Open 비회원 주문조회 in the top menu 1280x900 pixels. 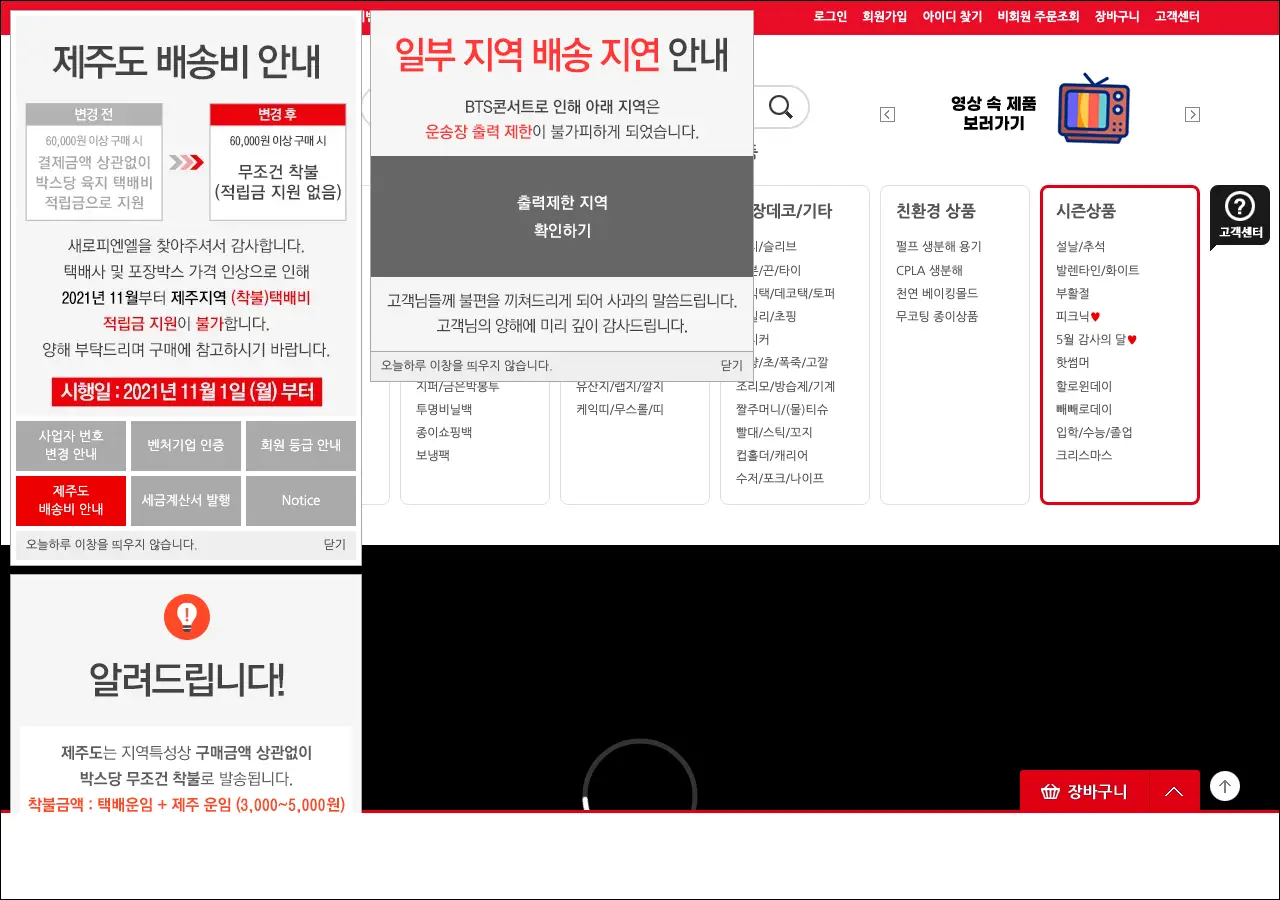pos(1038,16)
